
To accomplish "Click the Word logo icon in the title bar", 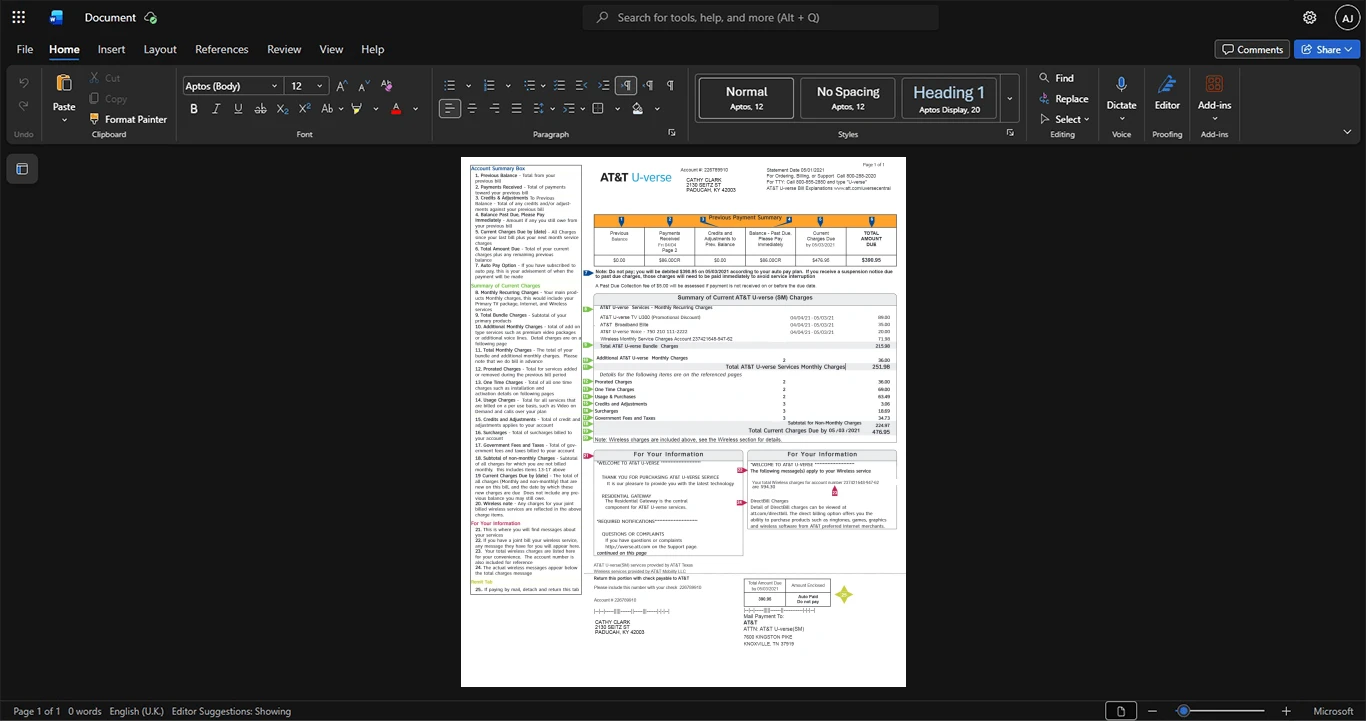I will point(56,17).
